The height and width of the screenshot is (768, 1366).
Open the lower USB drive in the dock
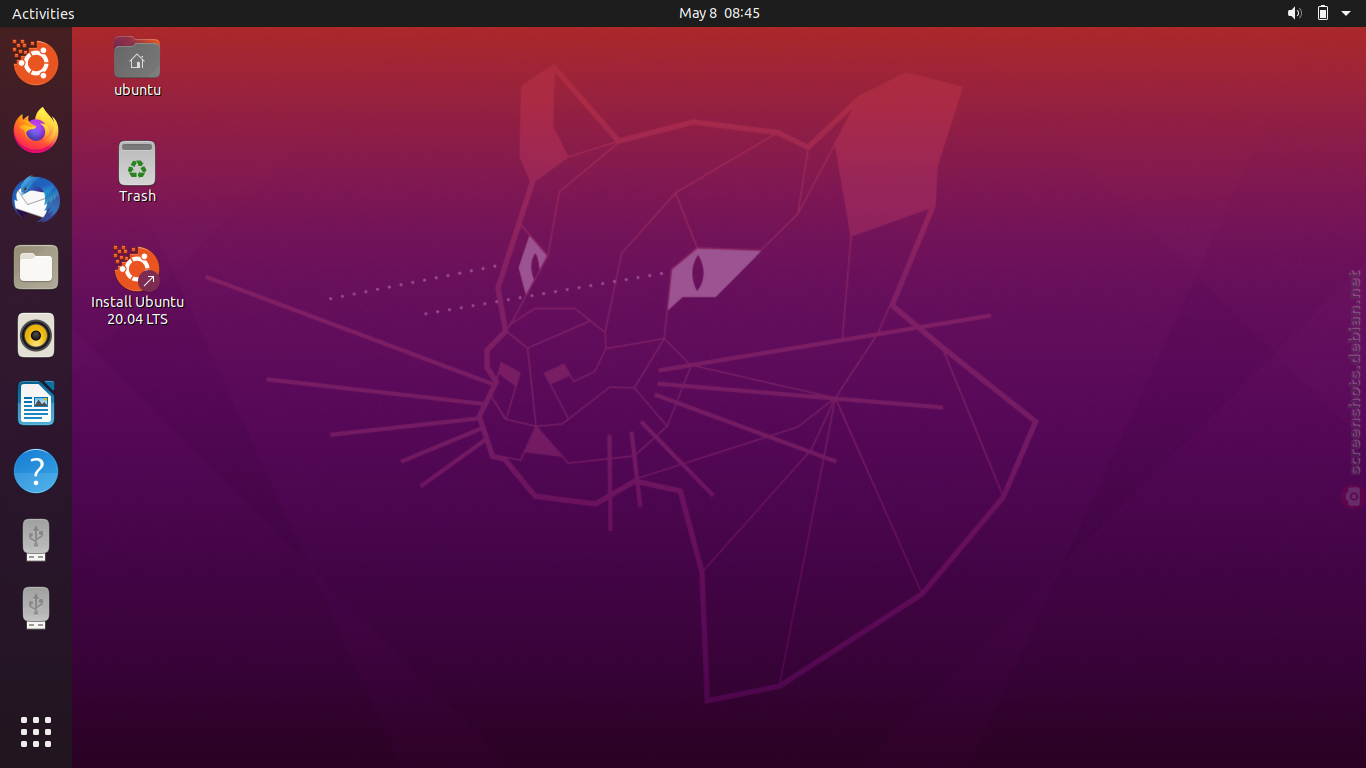(x=36, y=607)
